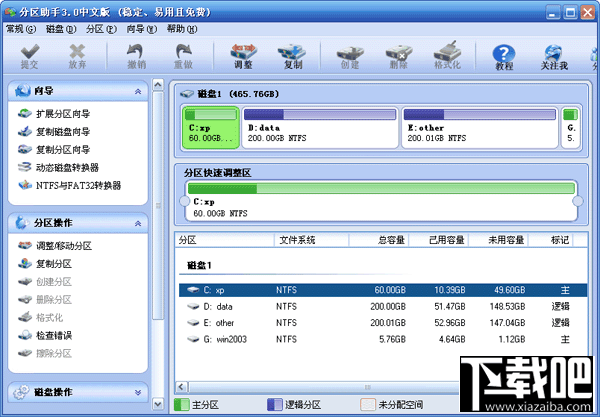Image resolution: width=600 pixels, height=417 pixels.
Task: Open the 向导(W) menu
Action: tap(142, 29)
